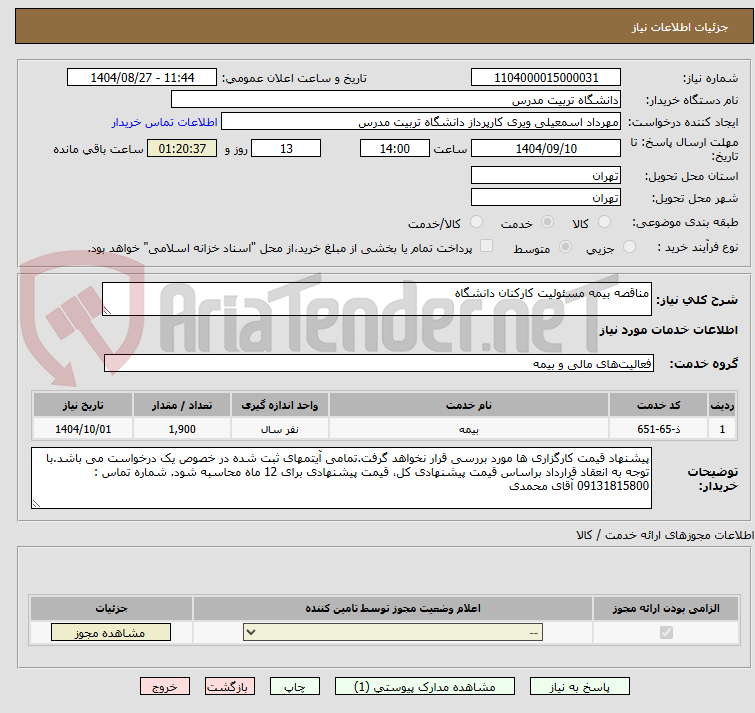The height and width of the screenshot is (713, 755).
Task: Toggle the اسناد خزانه اسلامی payment checkbox
Action: 487,246
